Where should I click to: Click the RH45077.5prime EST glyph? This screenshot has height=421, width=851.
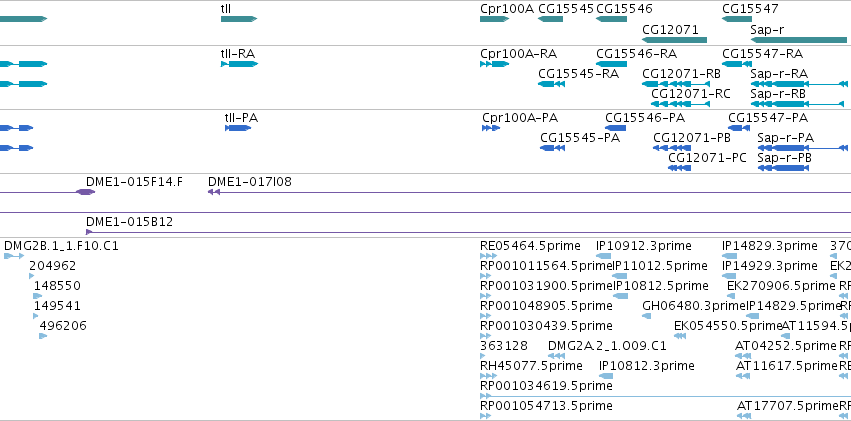coord(488,376)
